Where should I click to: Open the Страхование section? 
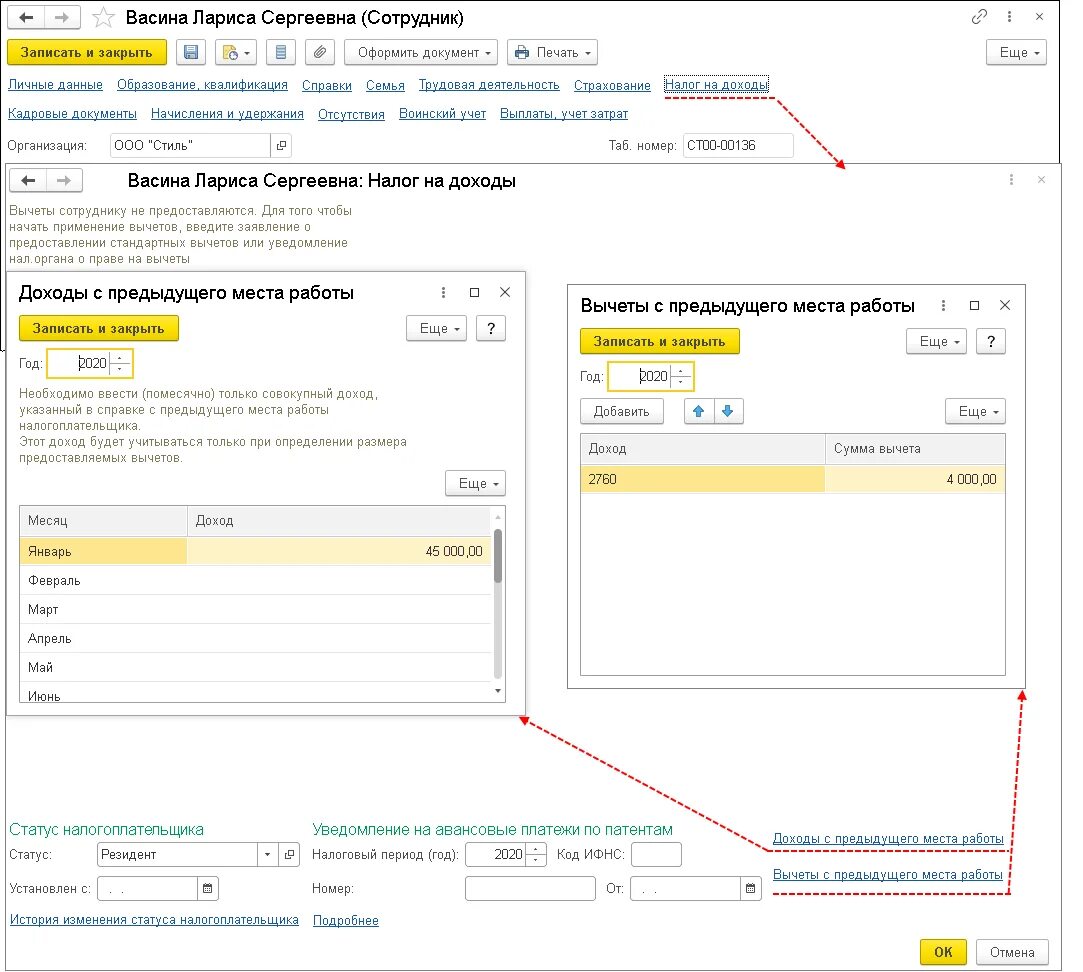pyautogui.click(x=612, y=85)
